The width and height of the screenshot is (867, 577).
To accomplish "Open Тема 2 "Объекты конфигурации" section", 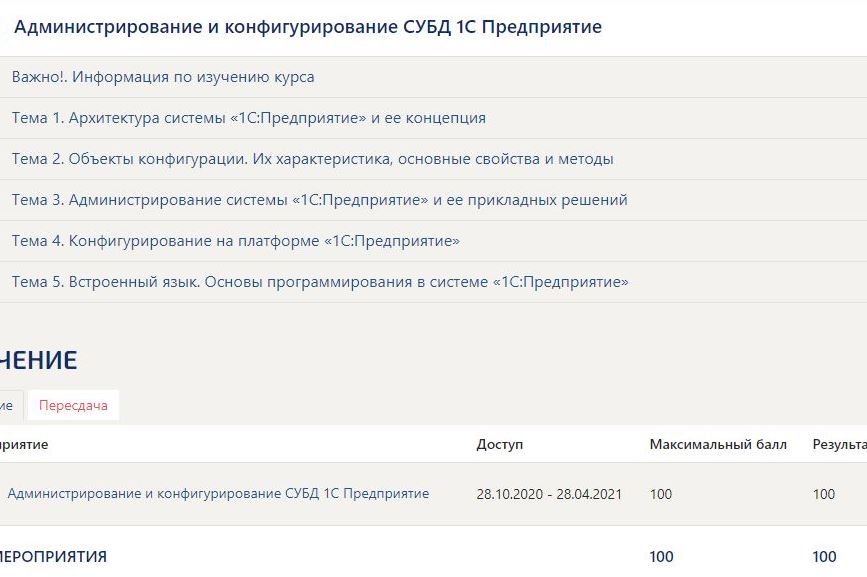I will (x=312, y=159).
